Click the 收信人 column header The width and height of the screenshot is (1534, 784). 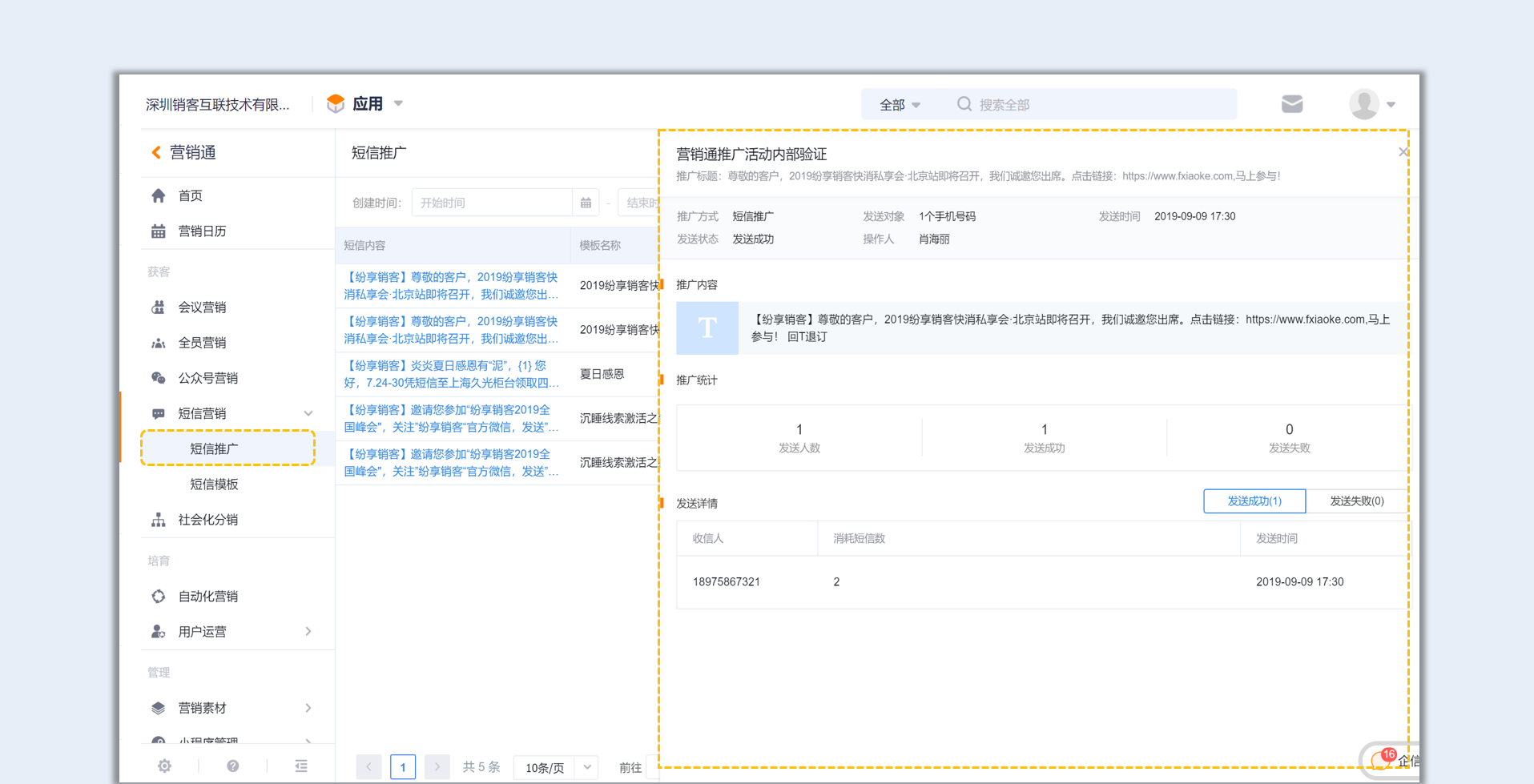pyautogui.click(x=708, y=539)
